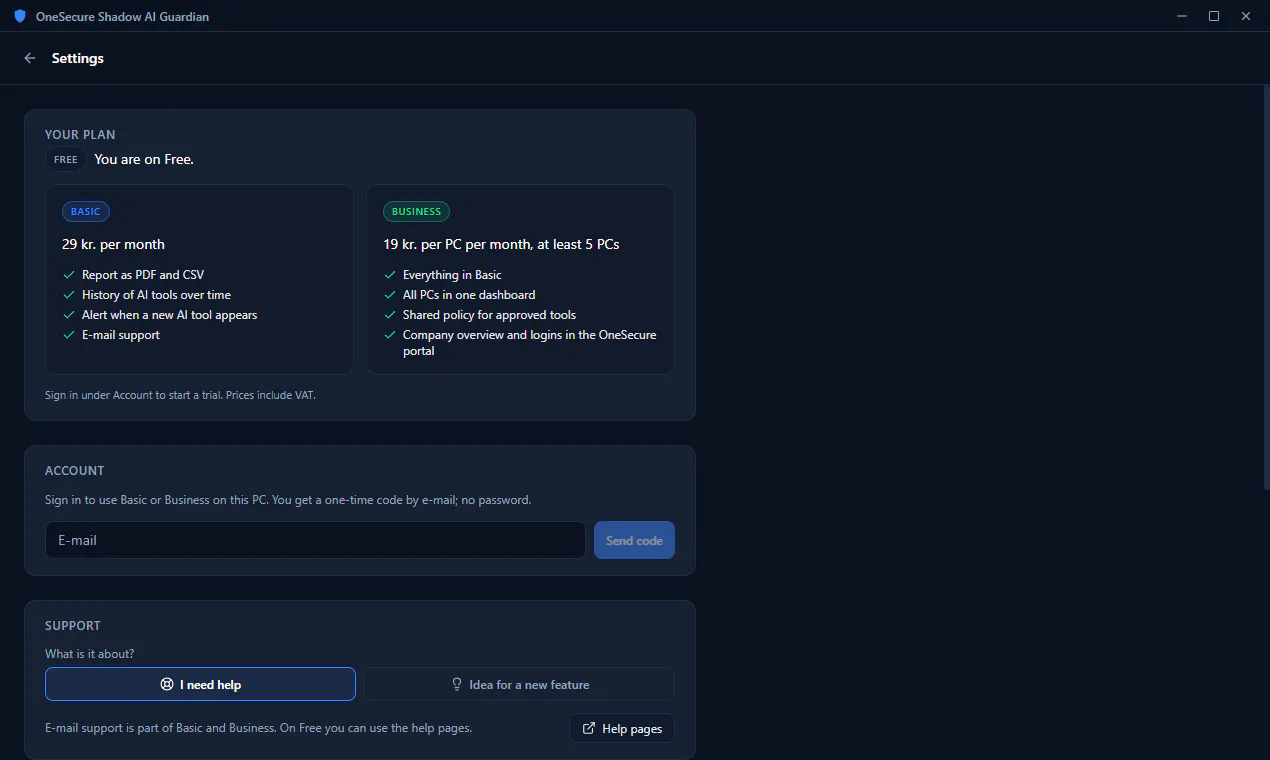The width and height of the screenshot is (1270, 760).
Task: Maximize the OneSecure window
Action: pos(1214,16)
